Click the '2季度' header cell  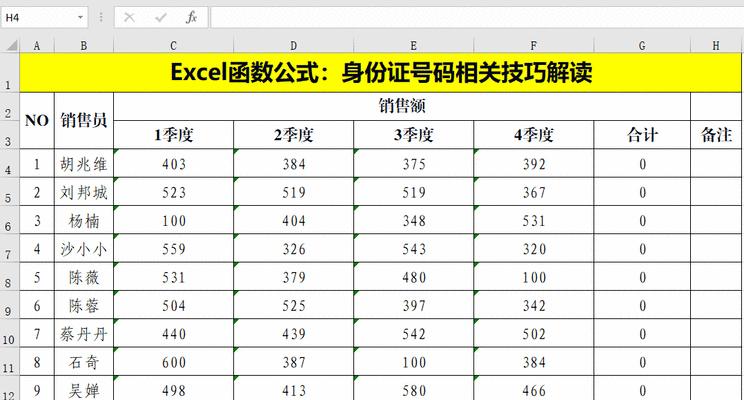coord(293,135)
